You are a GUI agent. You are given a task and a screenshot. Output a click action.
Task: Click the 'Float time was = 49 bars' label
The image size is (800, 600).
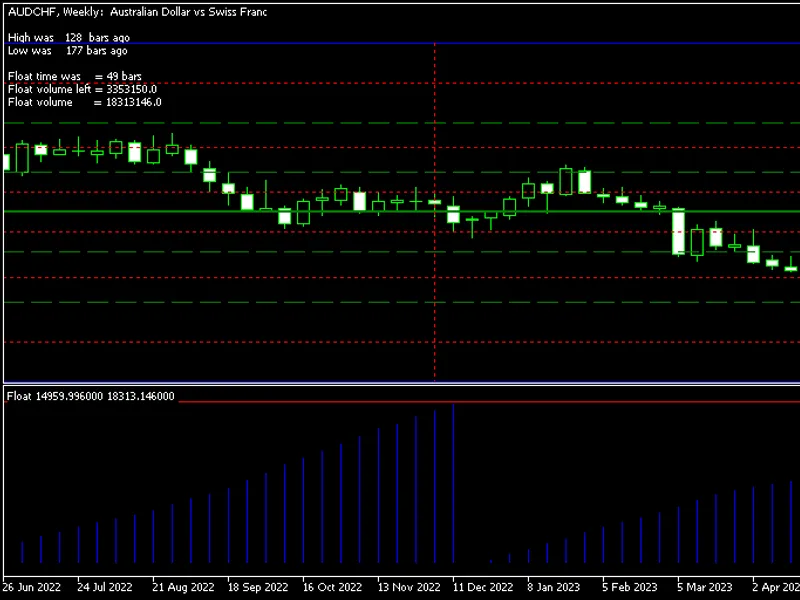[x=75, y=76]
